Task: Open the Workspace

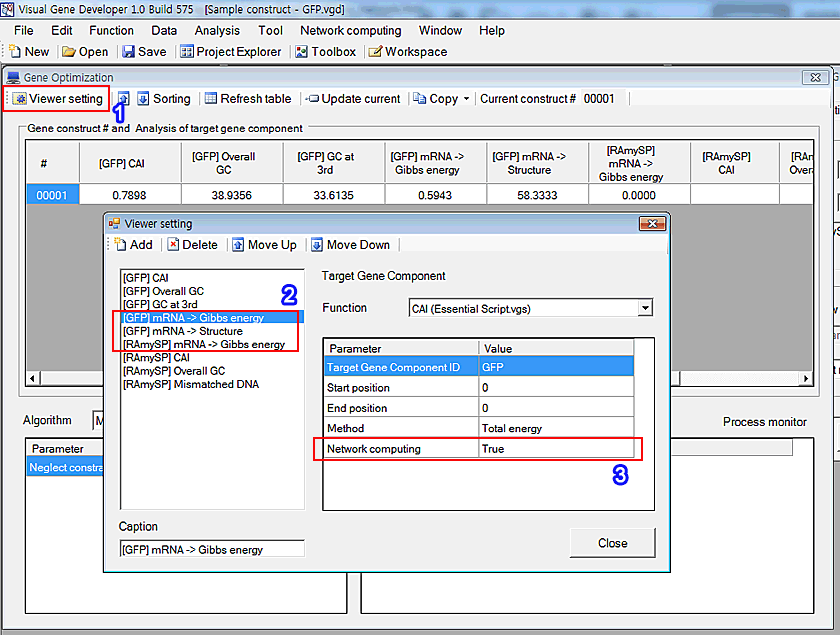Action: 408,51
